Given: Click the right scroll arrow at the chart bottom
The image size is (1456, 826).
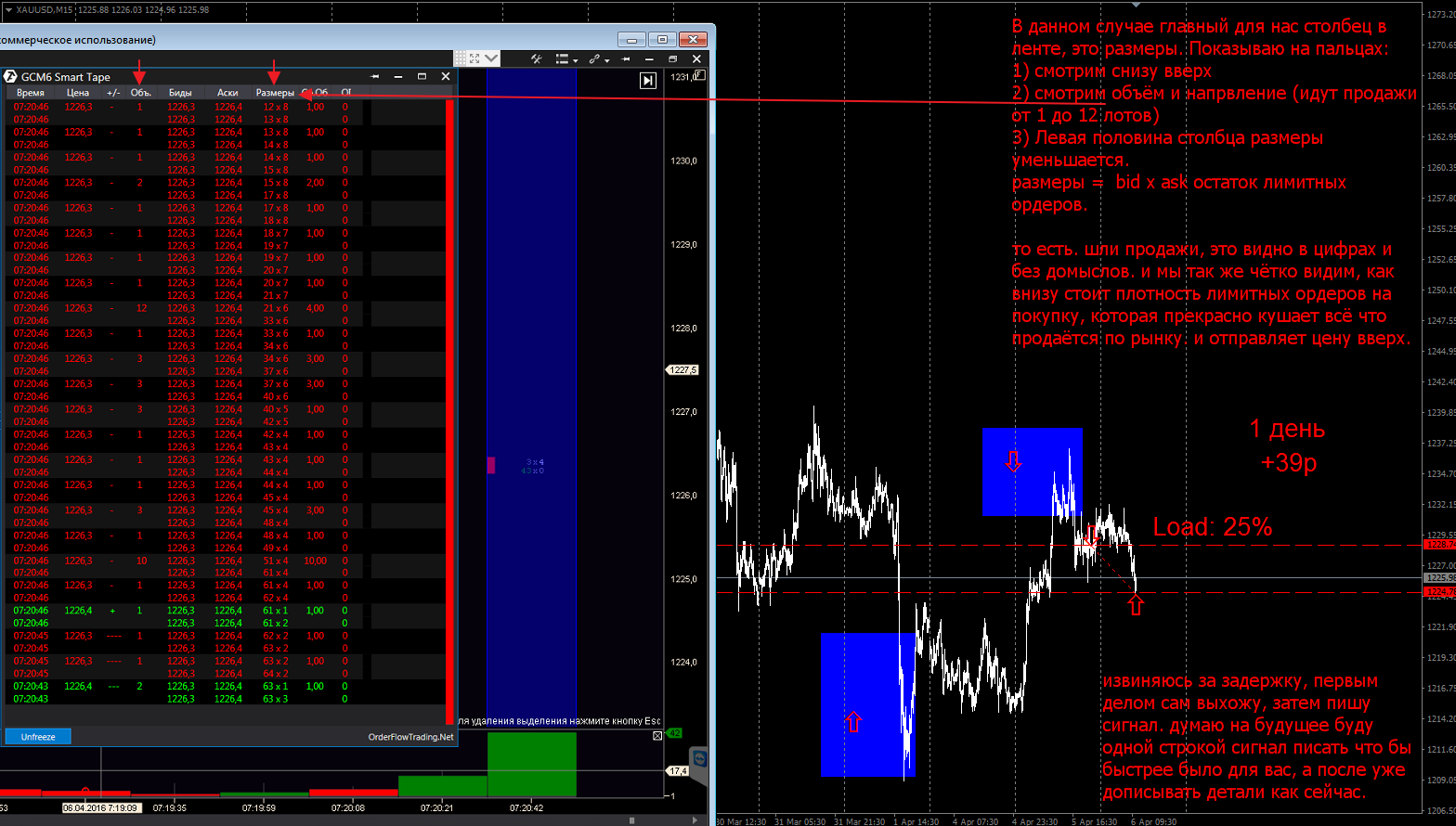Looking at the screenshot, I should click(695, 820).
